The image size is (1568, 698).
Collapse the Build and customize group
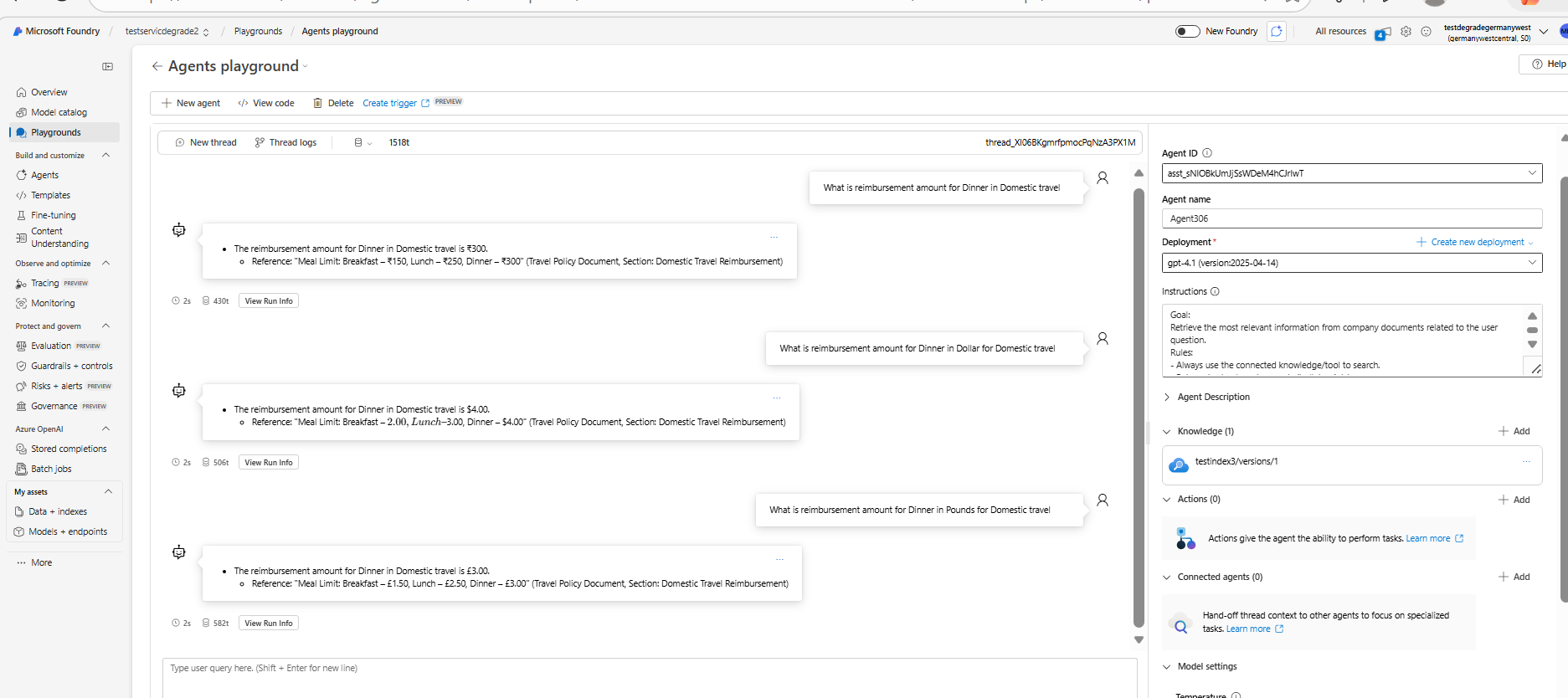click(x=105, y=156)
